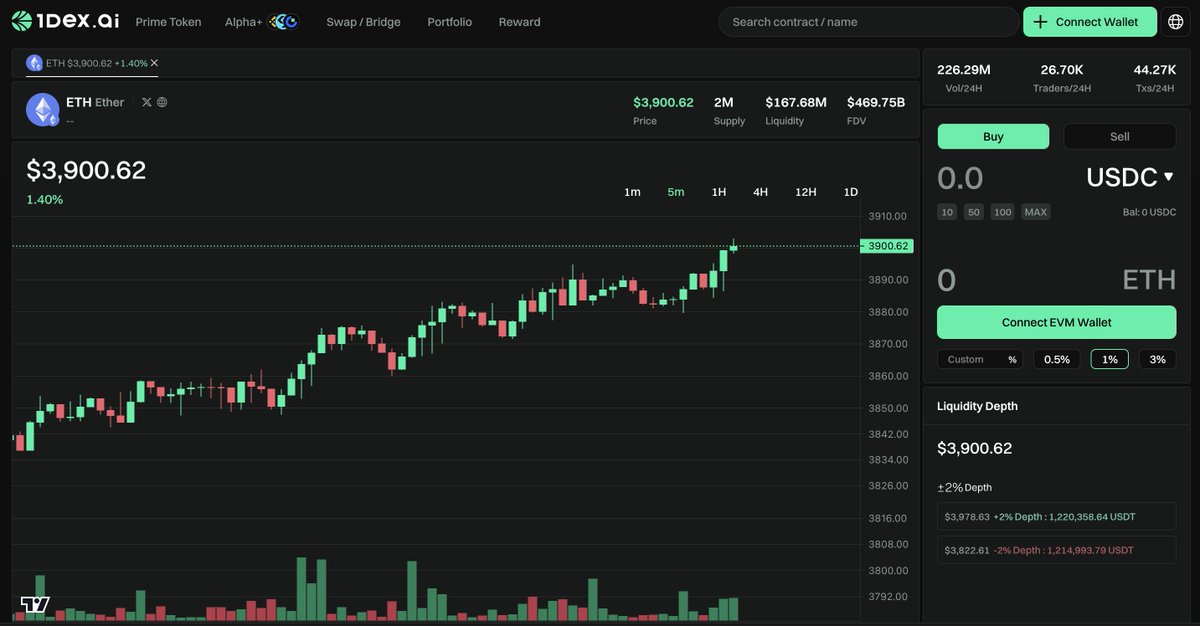Open the Portfolio page
This screenshot has width=1200, height=626.
click(449, 22)
